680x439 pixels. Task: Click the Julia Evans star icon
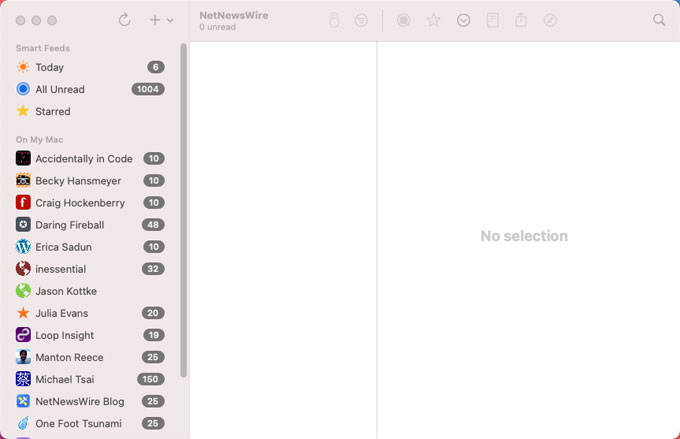[23, 313]
